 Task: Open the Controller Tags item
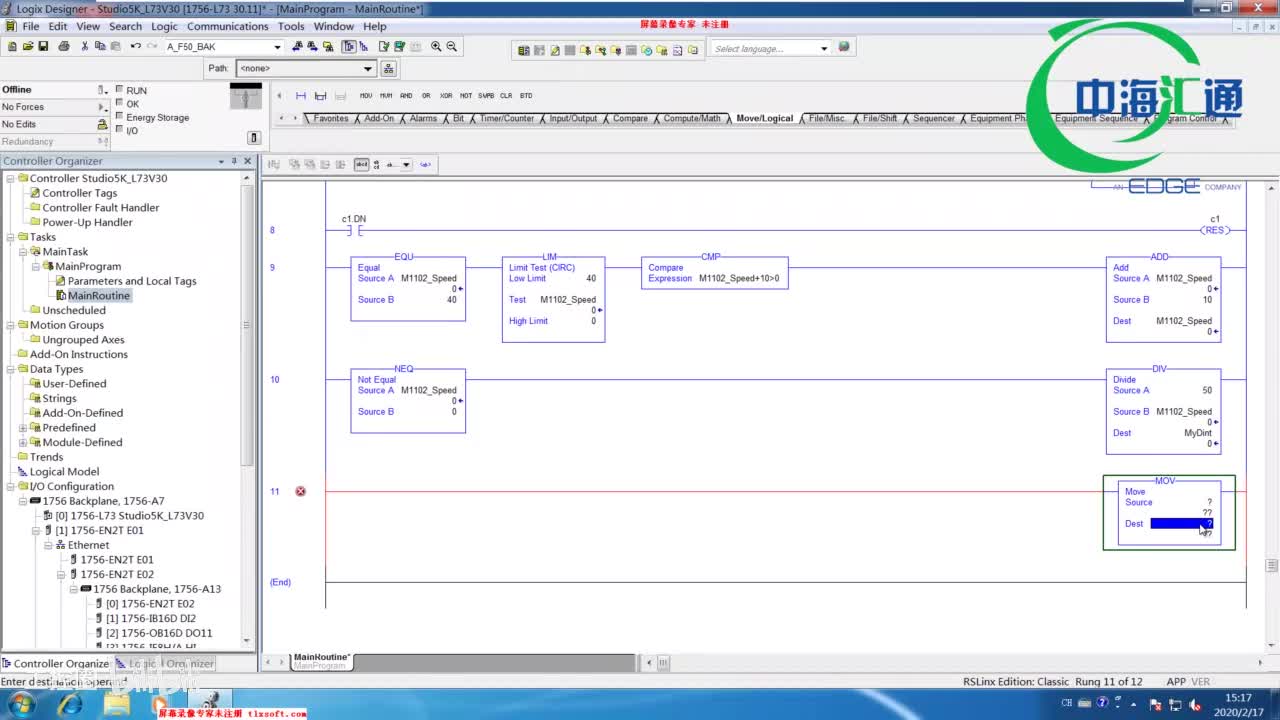click(x=80, y=193)
